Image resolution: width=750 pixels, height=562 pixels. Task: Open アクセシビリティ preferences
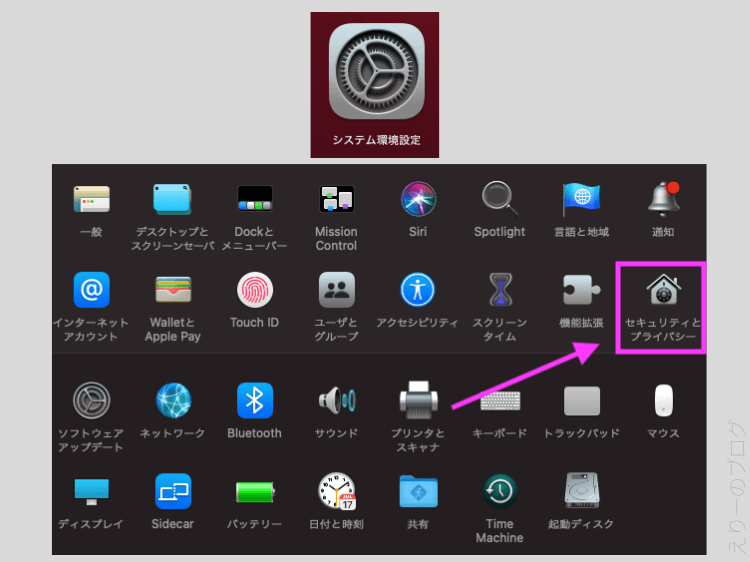click(418, 290)
